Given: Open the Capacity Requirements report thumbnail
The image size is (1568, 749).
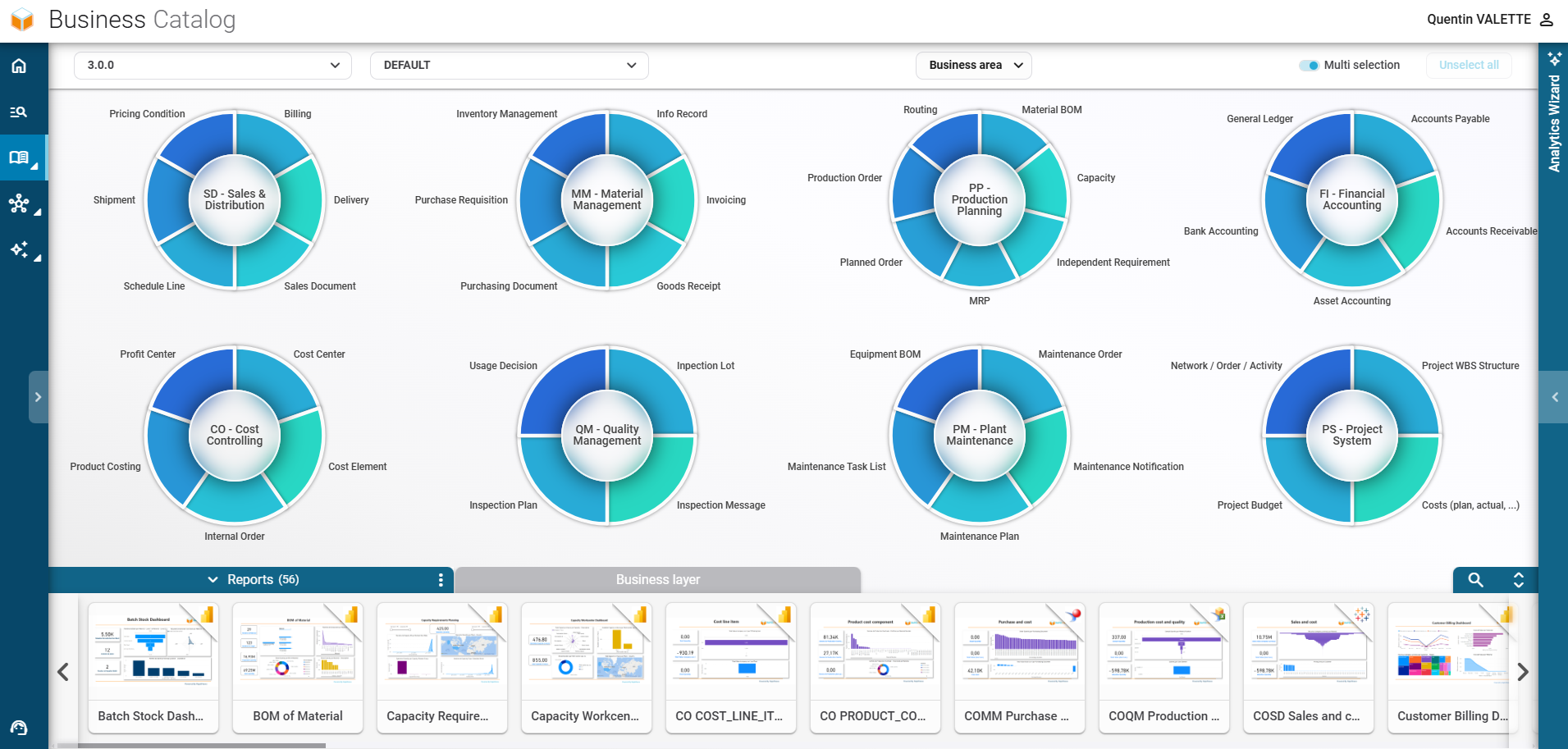Looking at the screenshot, I should point(442,668).
